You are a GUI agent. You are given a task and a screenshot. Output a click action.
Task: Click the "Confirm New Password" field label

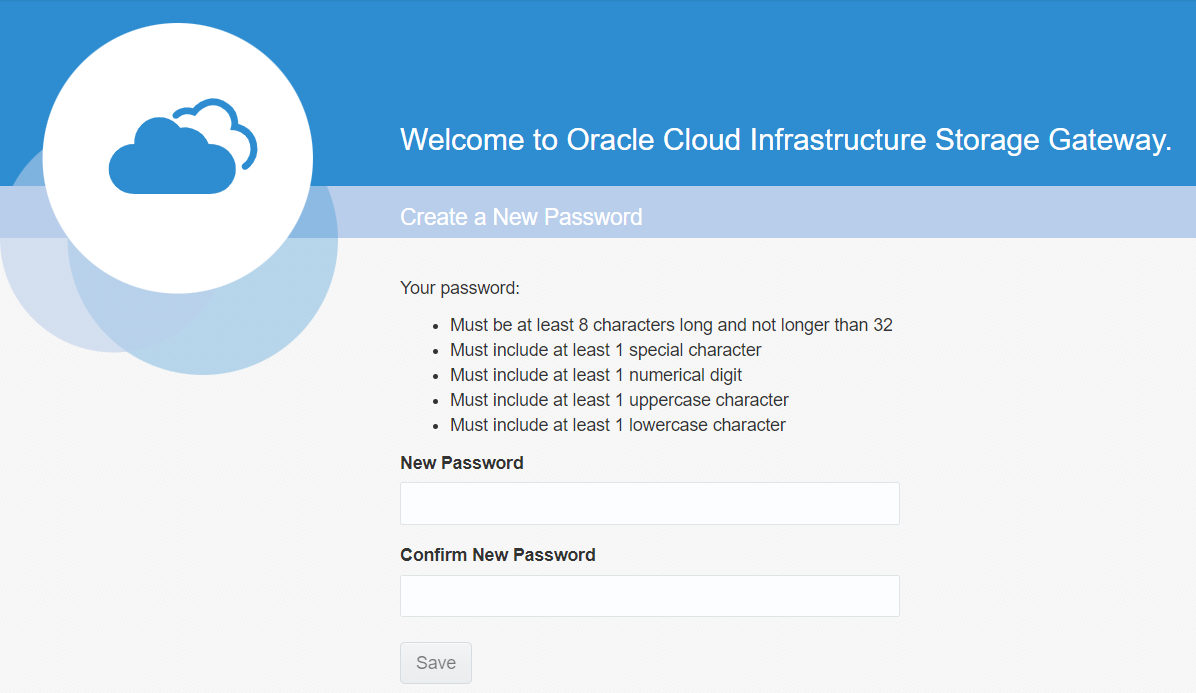coord(497,555)
